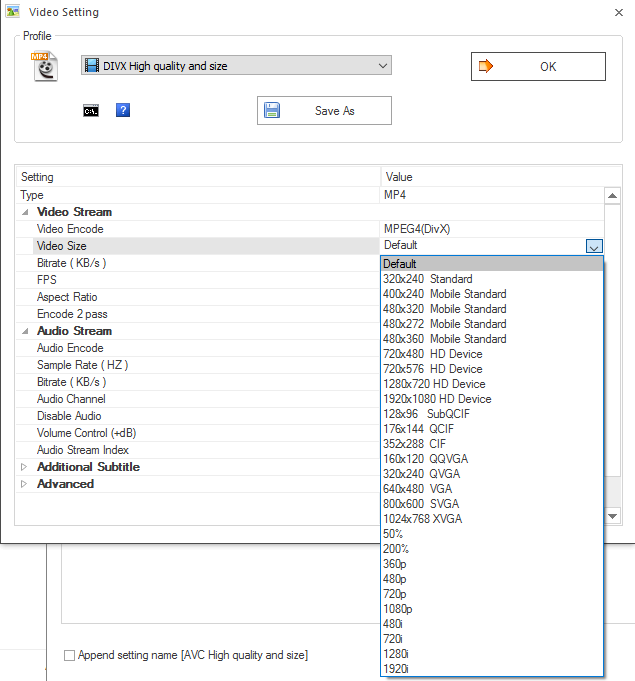This screenshot has height=681, width=635.
Task: Select 176x144 QCIF size
Action: click(492, 429)
